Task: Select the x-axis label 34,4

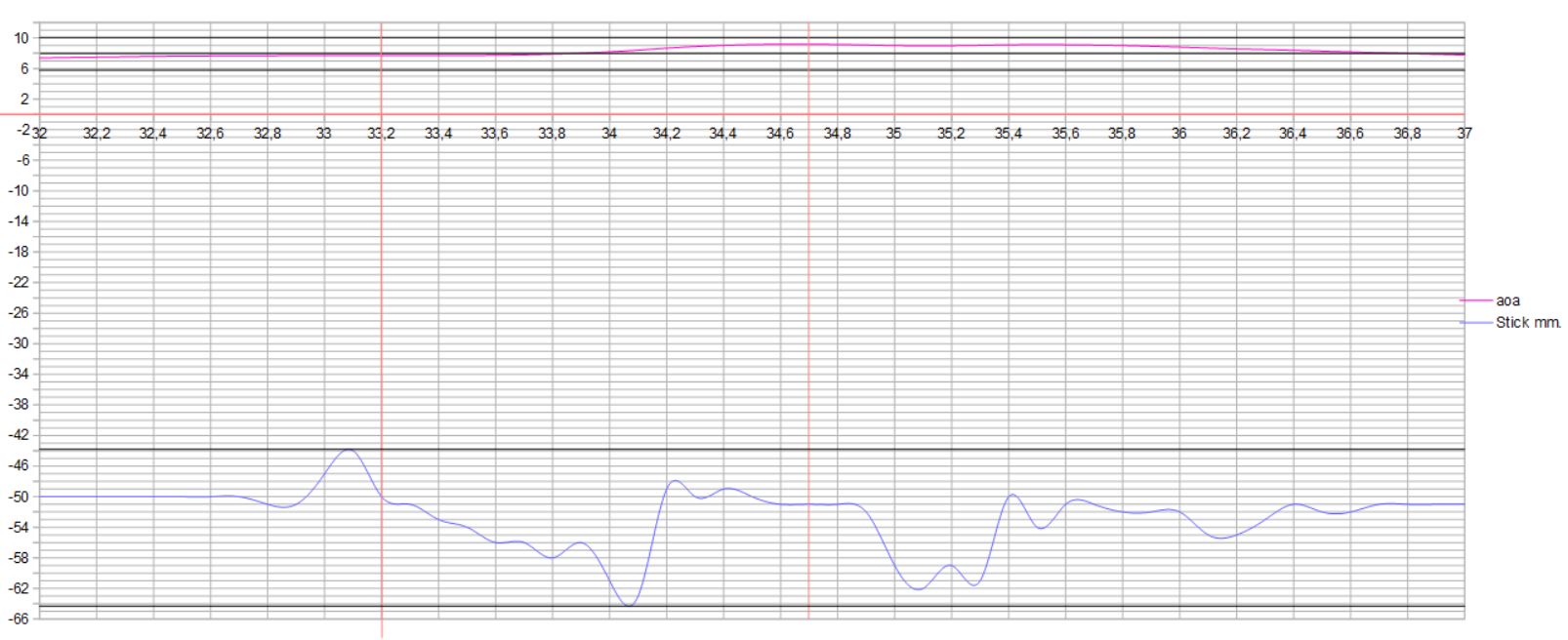Action: pyautogui.click(x=723, y=134)
